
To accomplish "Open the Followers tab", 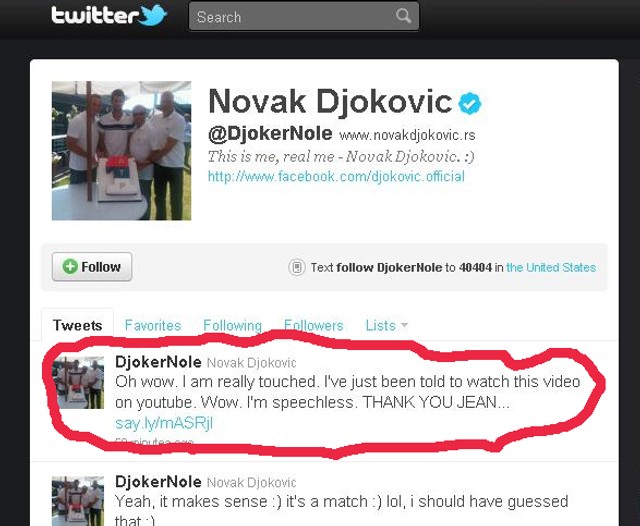I will 313,325.
